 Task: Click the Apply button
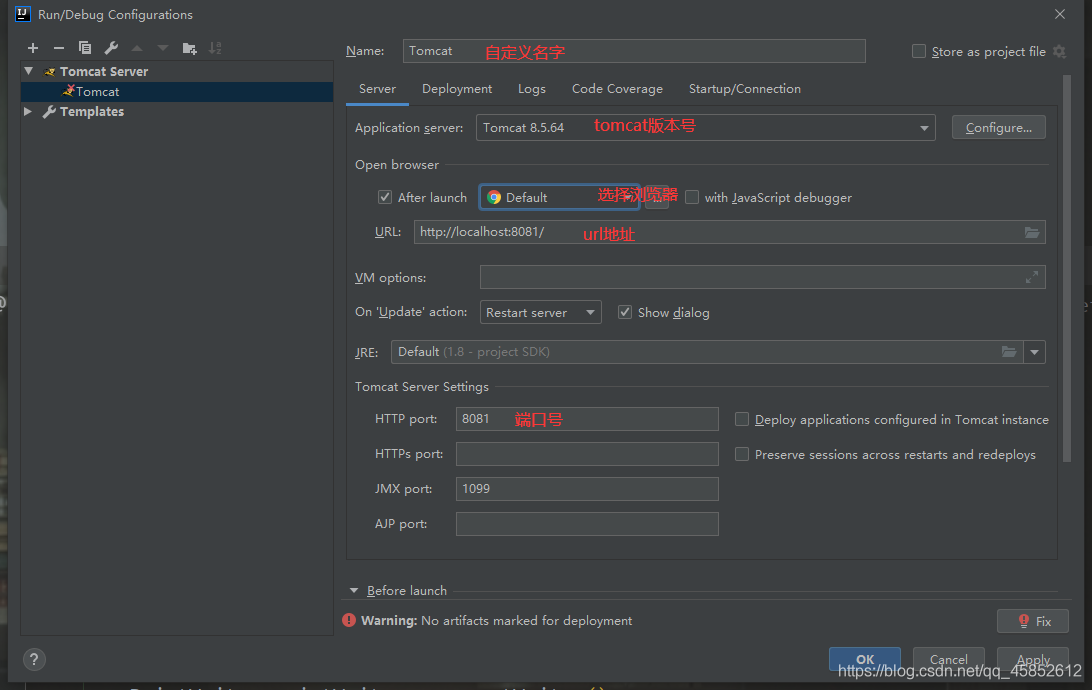tap(1033, 659)
